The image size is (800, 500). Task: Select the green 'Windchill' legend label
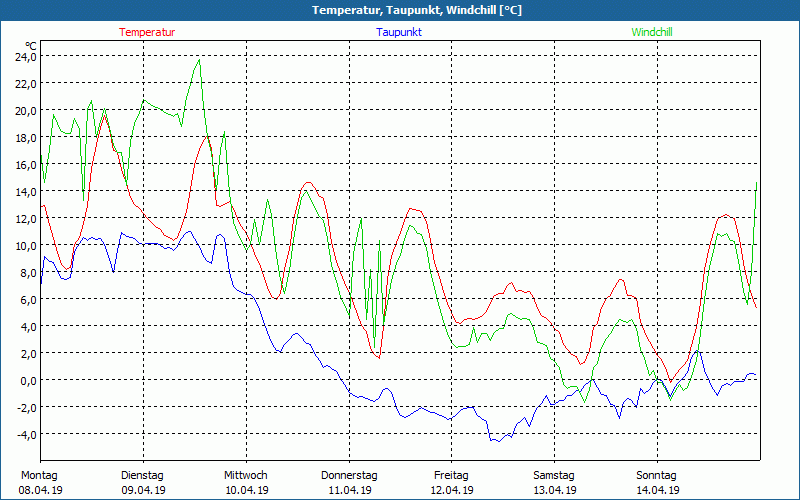click(652, 32)
